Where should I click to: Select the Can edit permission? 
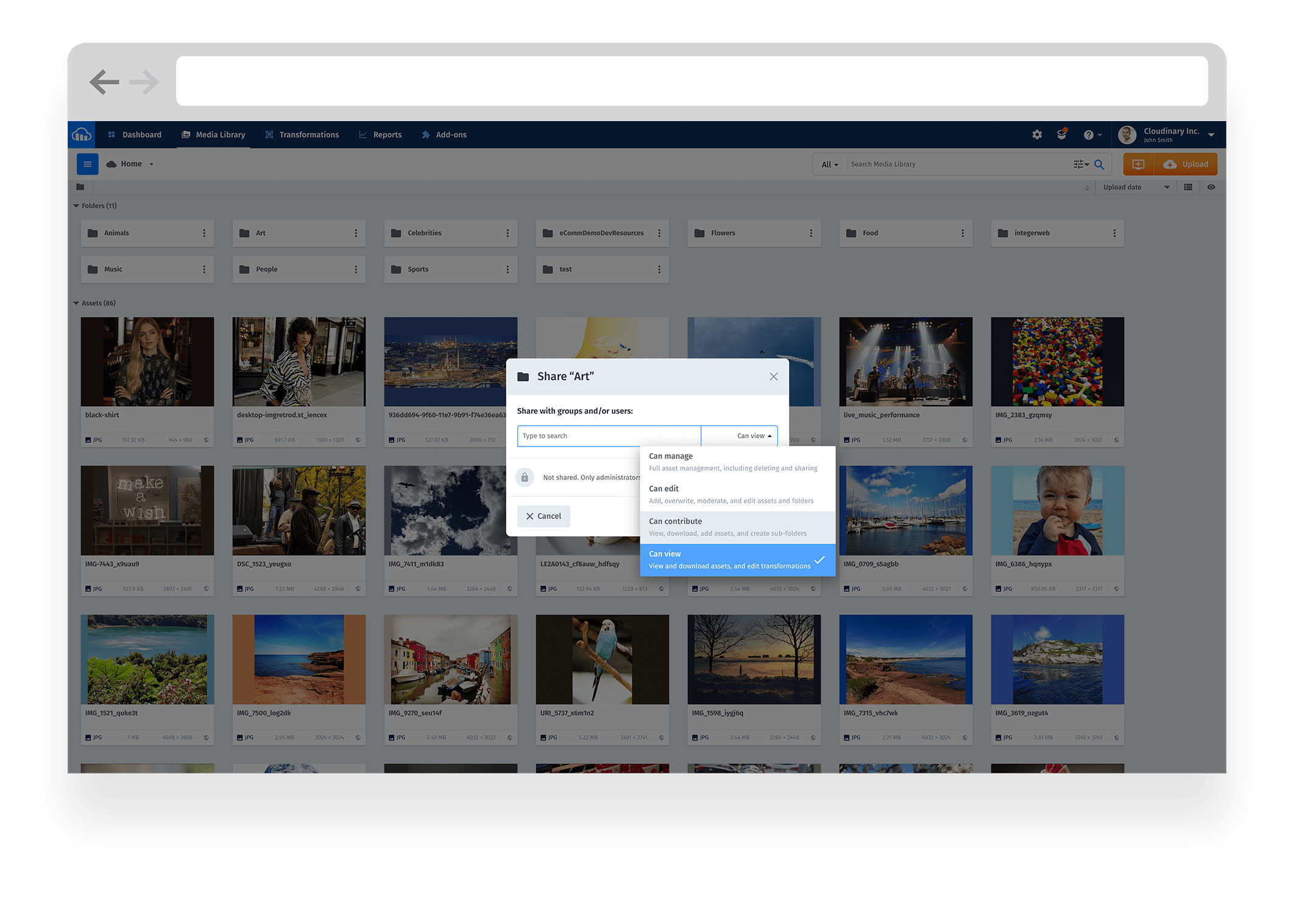pyautogui.click(x=738, y=495)
